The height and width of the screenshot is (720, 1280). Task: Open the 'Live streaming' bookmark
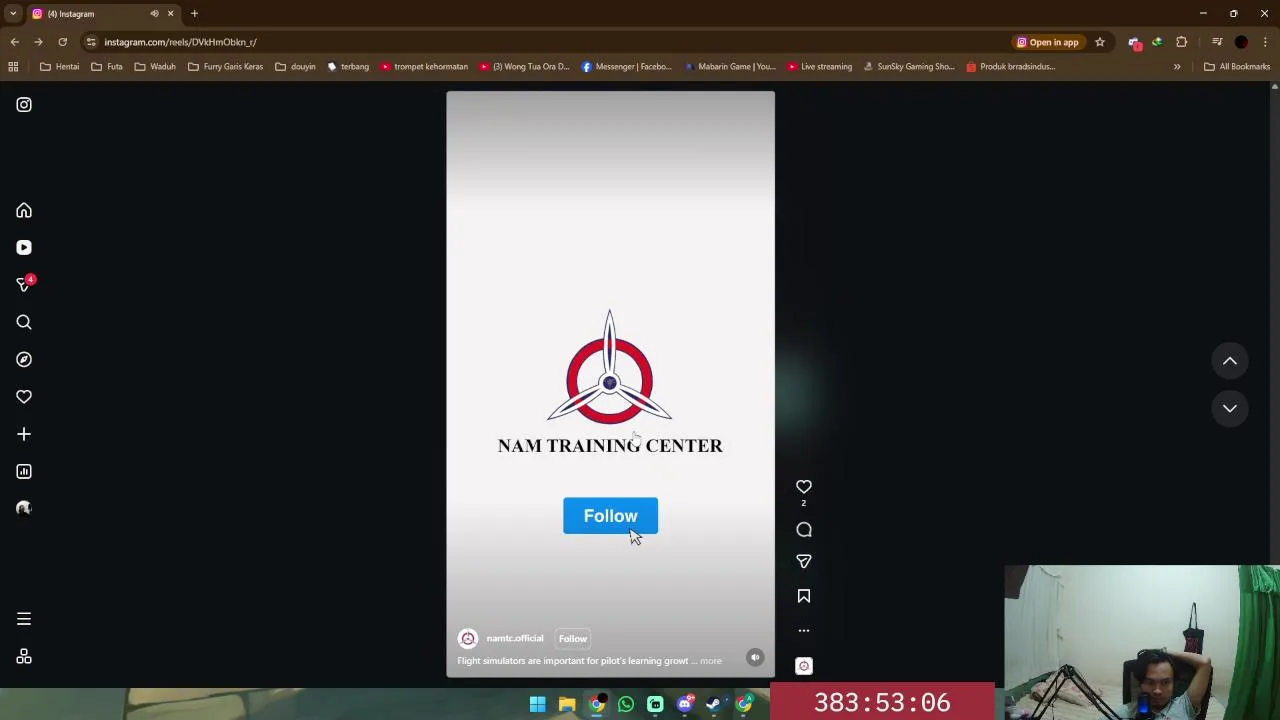[x=819, y=67]
